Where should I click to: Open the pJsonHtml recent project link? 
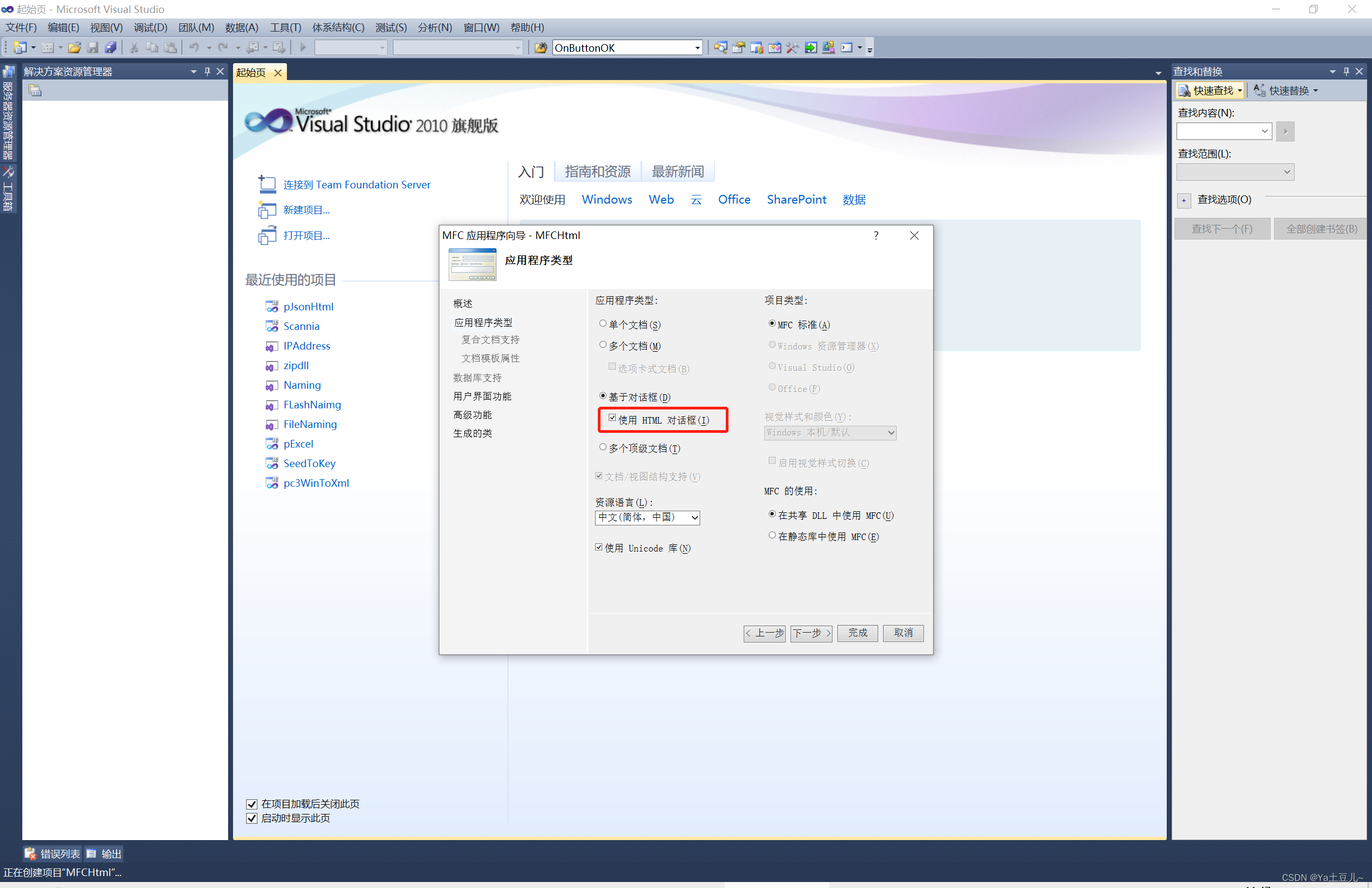(x=308, y=306)
